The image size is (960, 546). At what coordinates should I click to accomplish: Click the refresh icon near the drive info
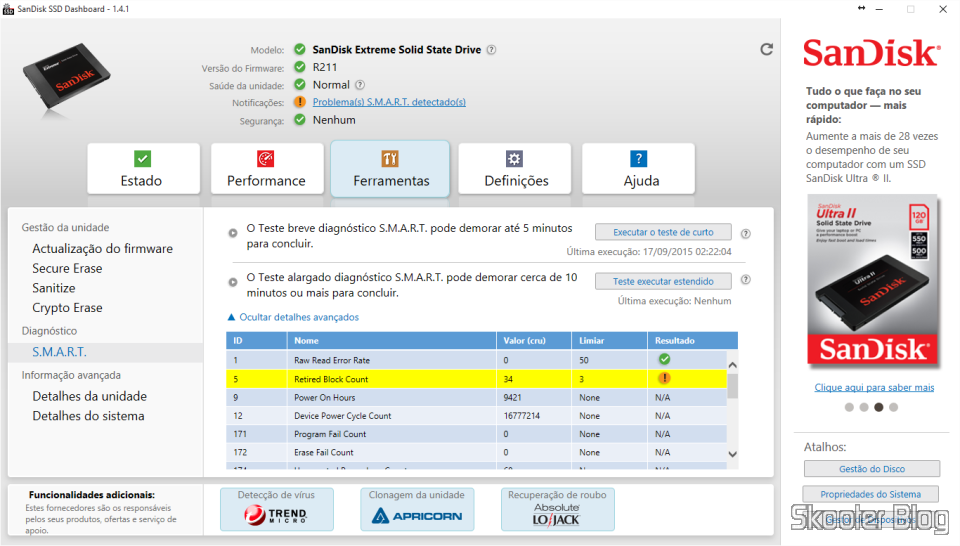pos(767,50)
